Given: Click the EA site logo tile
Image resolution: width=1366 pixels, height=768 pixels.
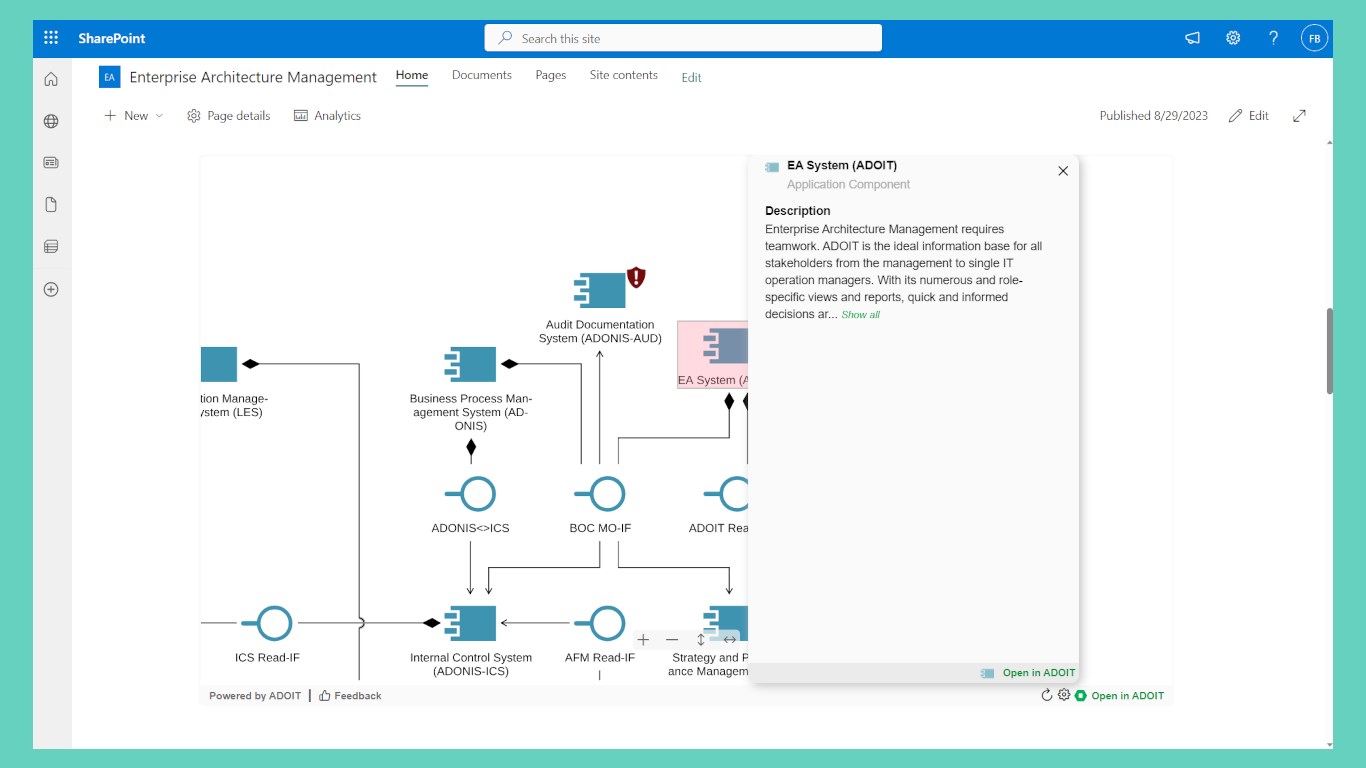Looking at the screenshot, I should 110,77.
